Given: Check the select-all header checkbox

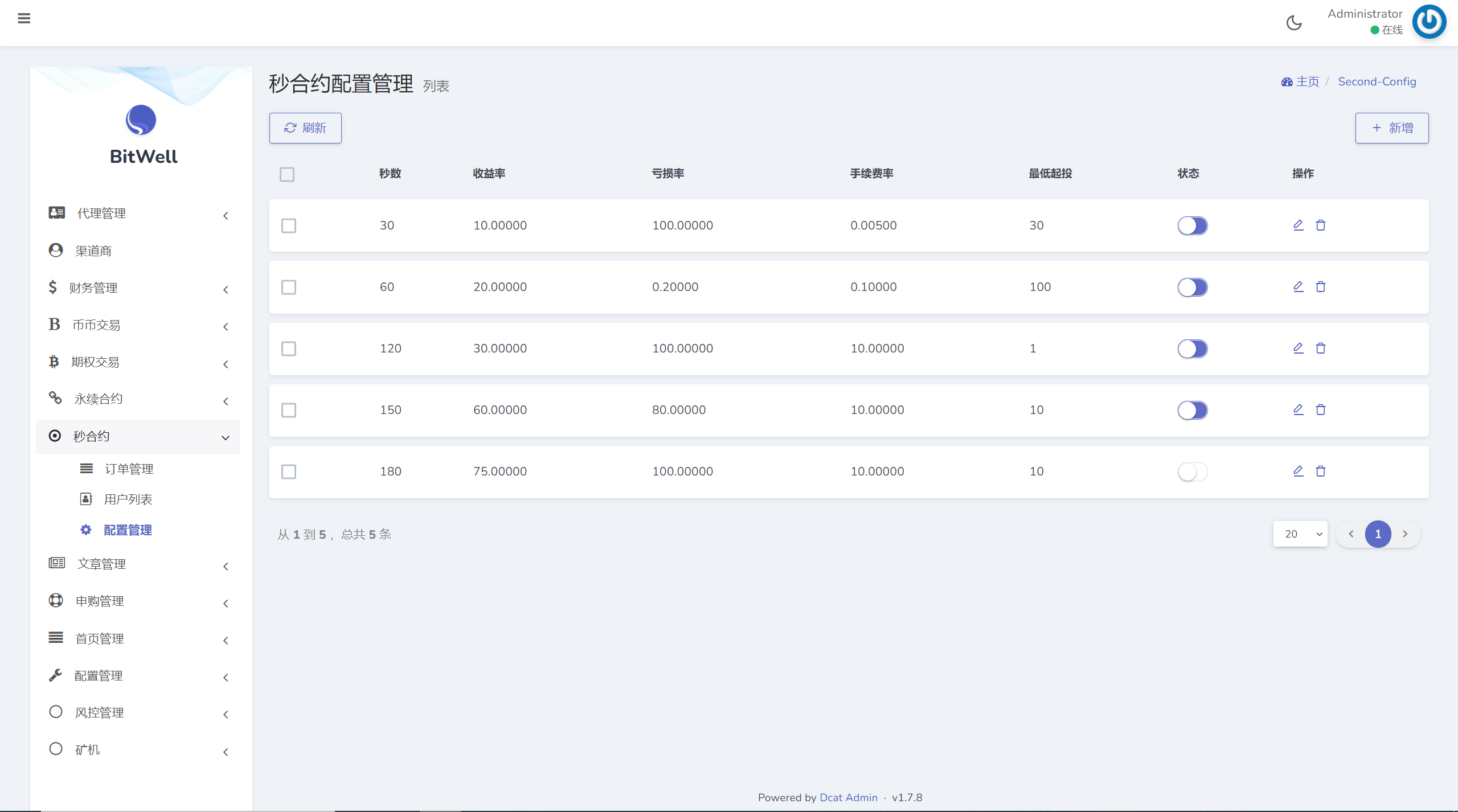Looking at the screenshot, I should click(x=287, y=174).
